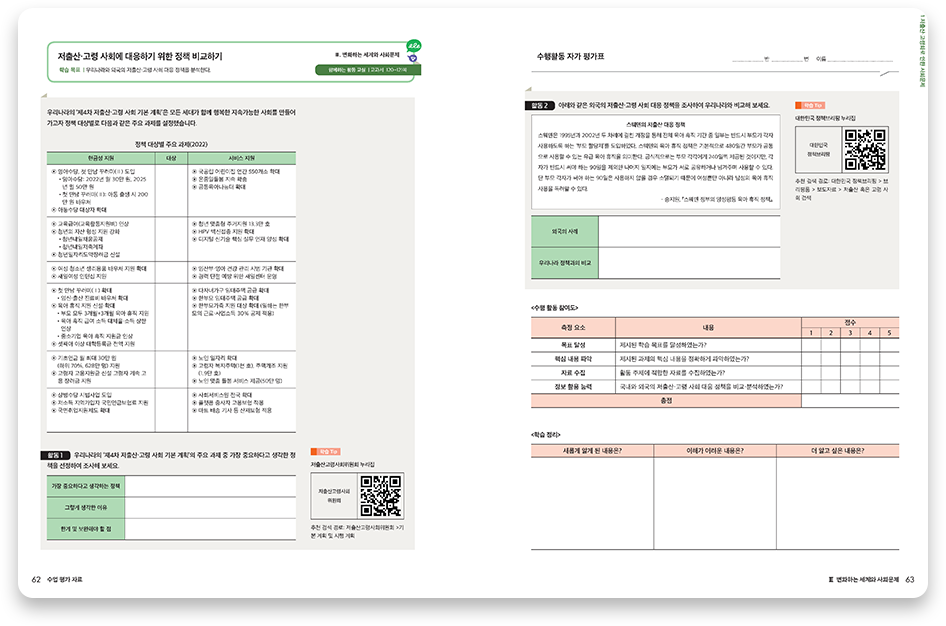Click the '현금성 지원' column header
This screenshot has width=946, height=626.
click(101, 159)
